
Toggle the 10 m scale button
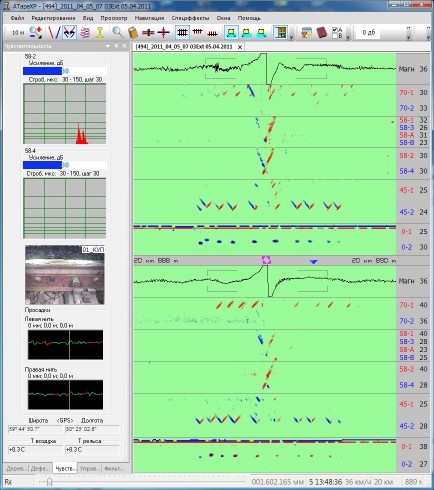pos(18,32)
